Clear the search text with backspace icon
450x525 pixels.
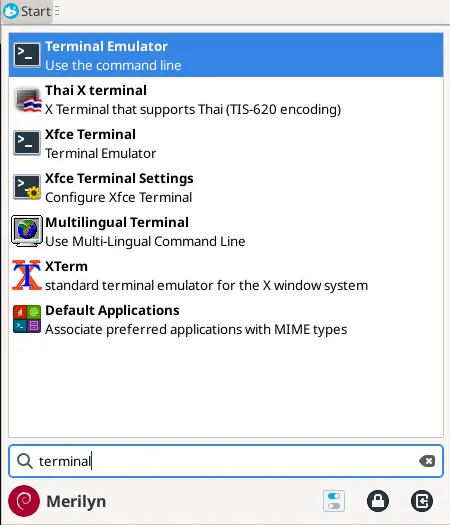427,461
